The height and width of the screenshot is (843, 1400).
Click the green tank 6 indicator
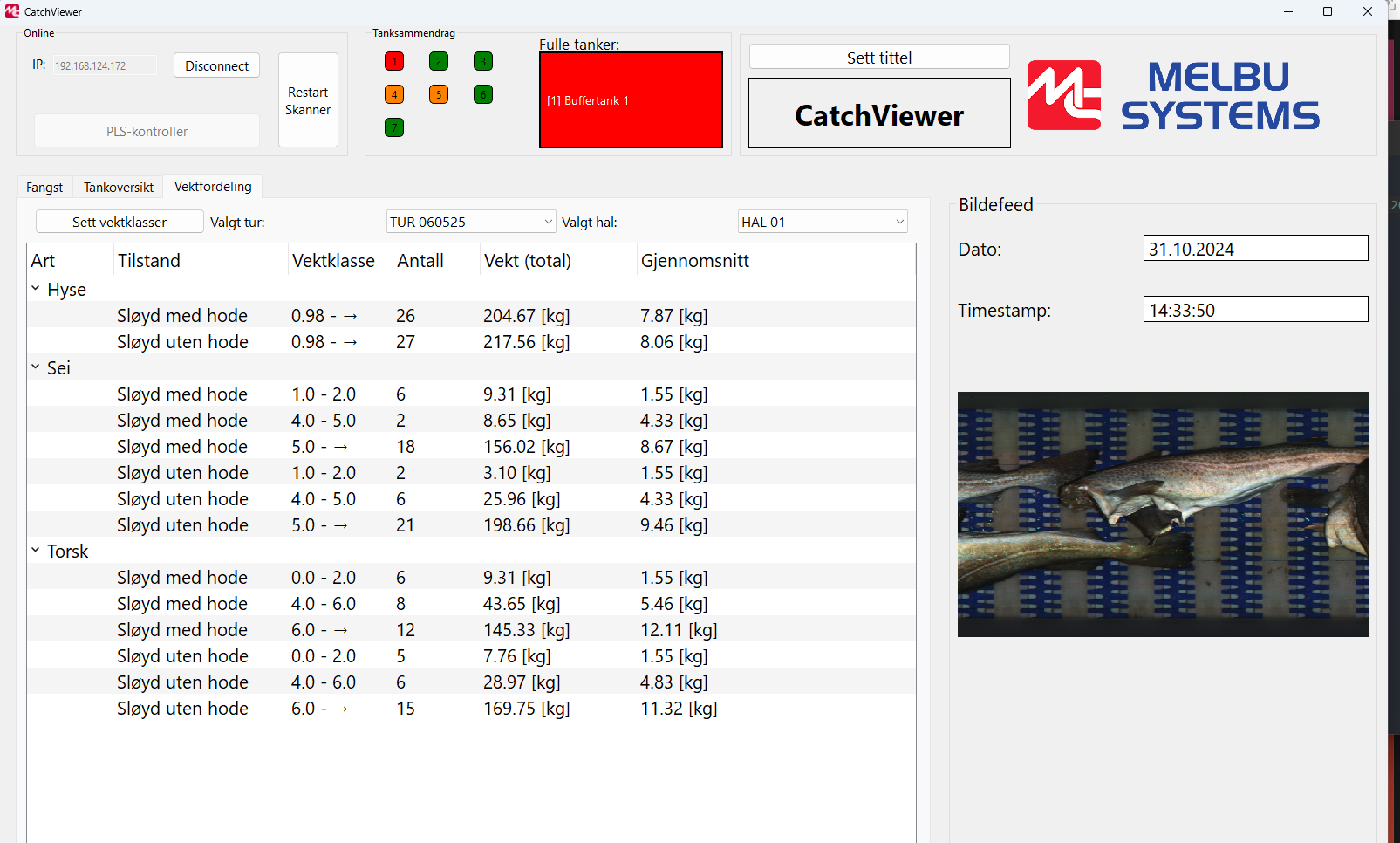pos(483,94)
